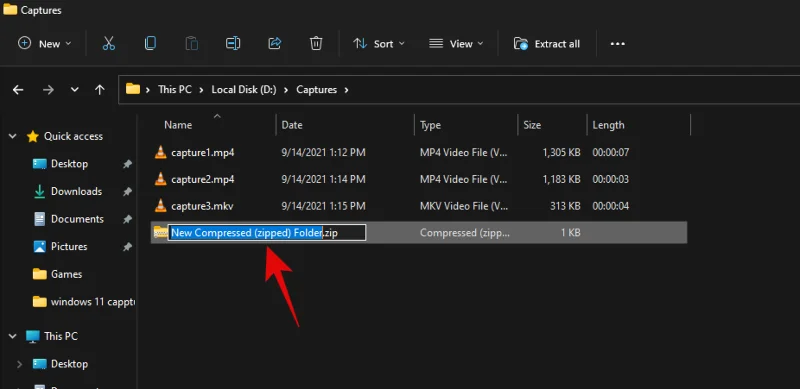Click the pin icon beside Pictures
This screenshot has height=389, width=800.
point(127,247)
